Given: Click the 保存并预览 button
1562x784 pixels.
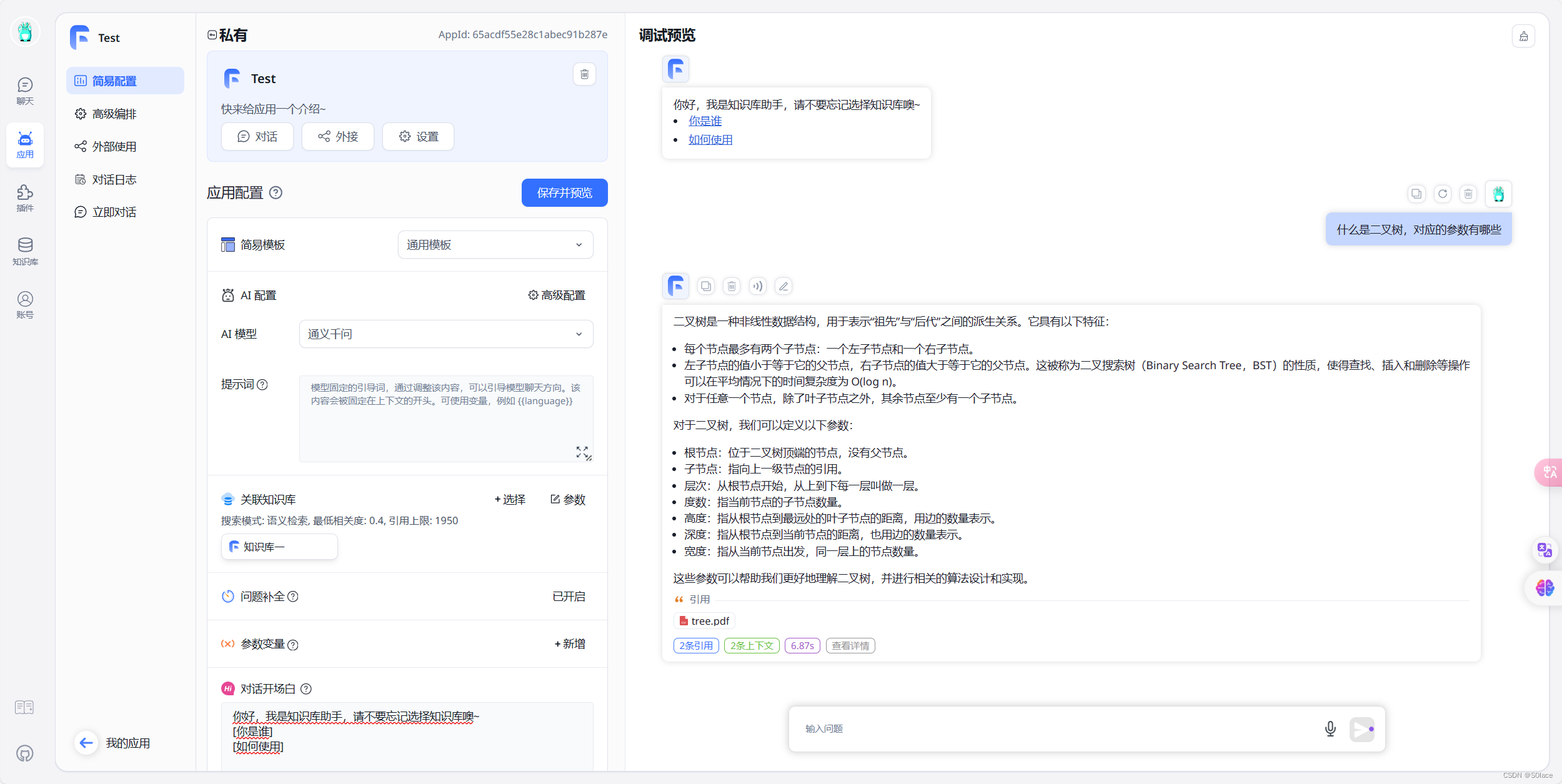Looking at the screenshot, I should point(565,193).
